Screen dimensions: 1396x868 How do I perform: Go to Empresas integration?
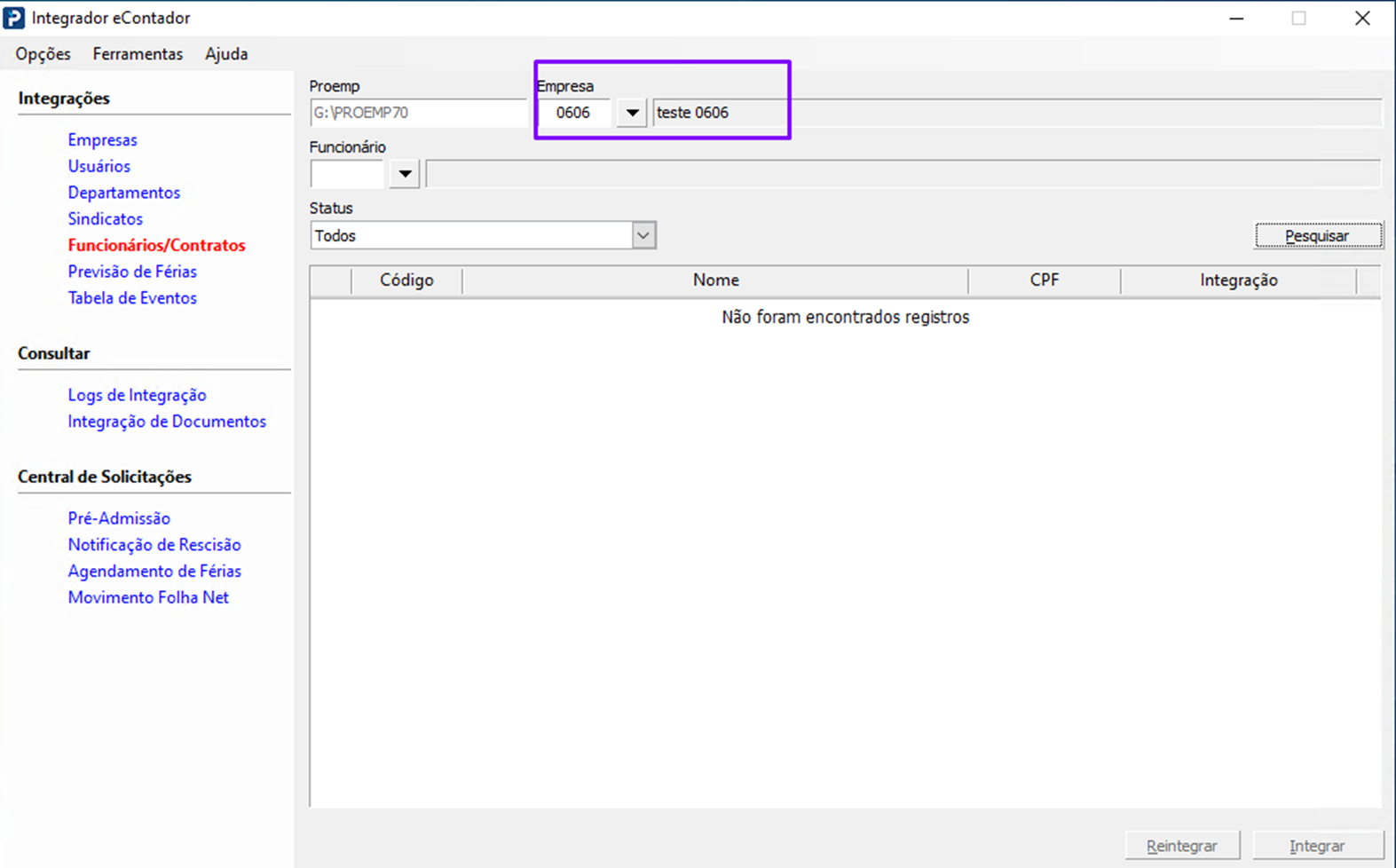(x=102, y=140)
